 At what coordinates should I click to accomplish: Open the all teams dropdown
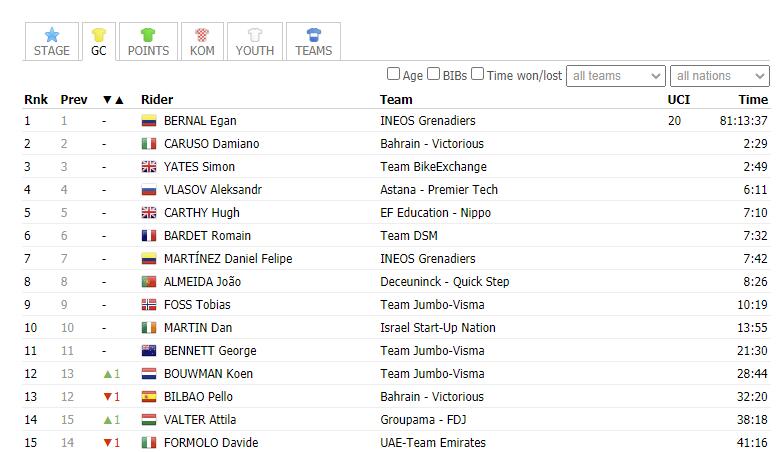(x=616, y=76)
